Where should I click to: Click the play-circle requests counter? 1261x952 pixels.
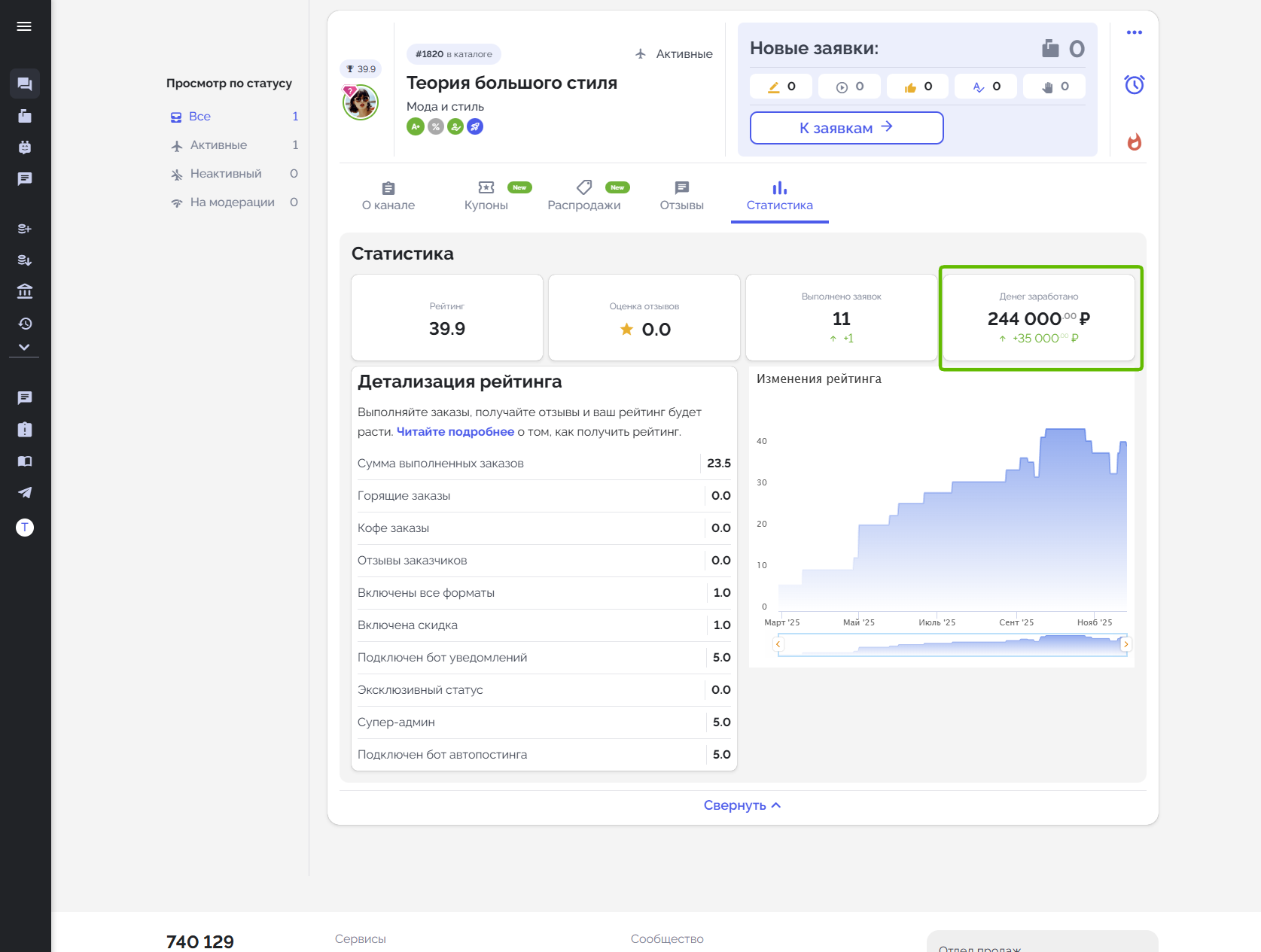[x=849, y=87]
